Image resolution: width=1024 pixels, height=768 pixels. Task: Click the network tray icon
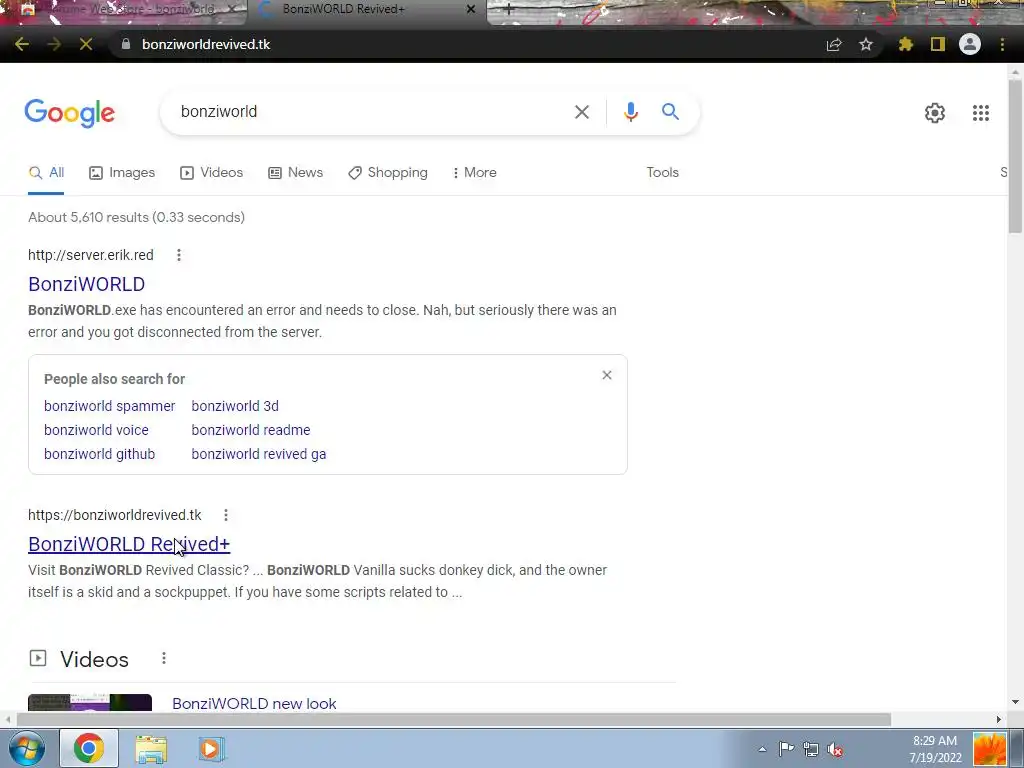pyautogui.click(x=810, y=749)
